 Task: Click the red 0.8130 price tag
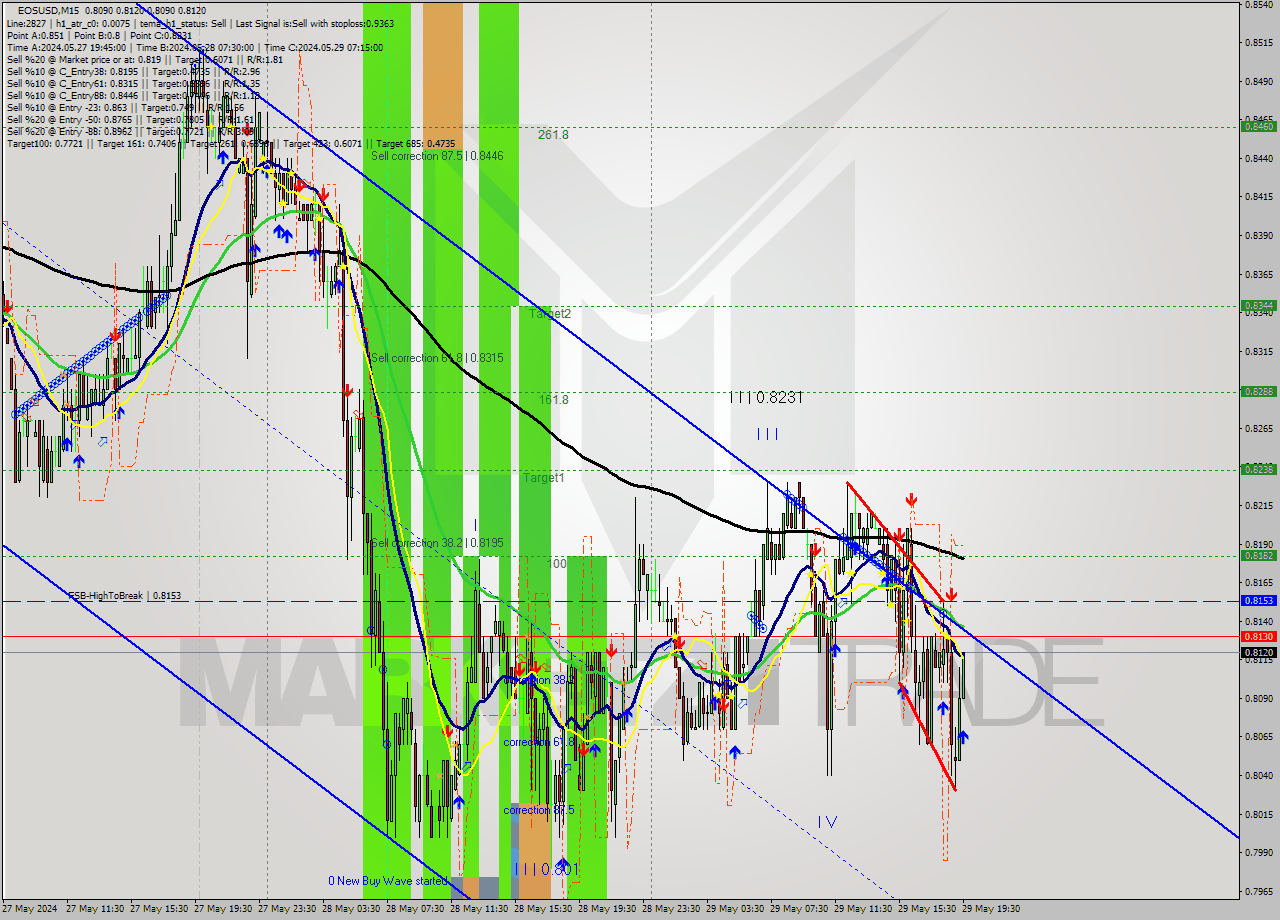pyautogui.click(x=1258, y=636)
